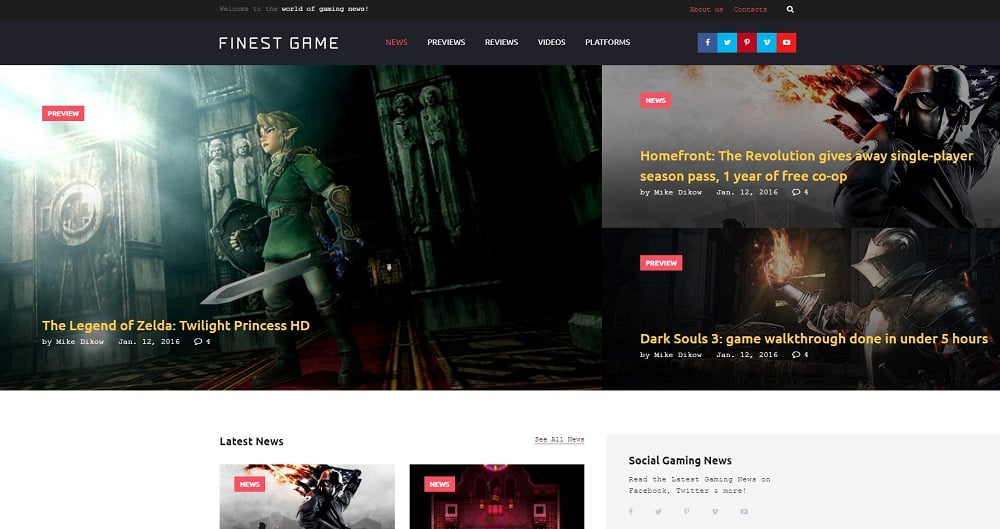Screen dimensions: 1000x529
Task: Click Mike Dikow author under Dark Souls article
Action: 678,355
